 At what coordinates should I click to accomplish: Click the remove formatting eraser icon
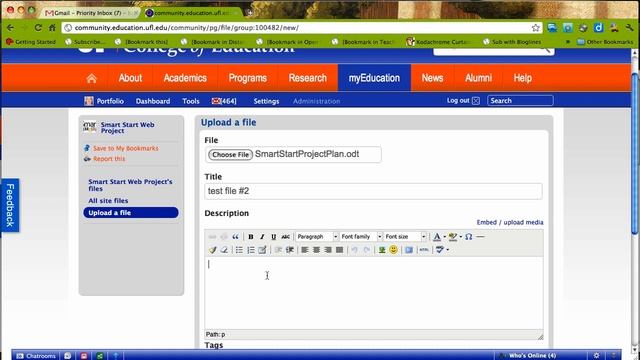click(224, 250)
